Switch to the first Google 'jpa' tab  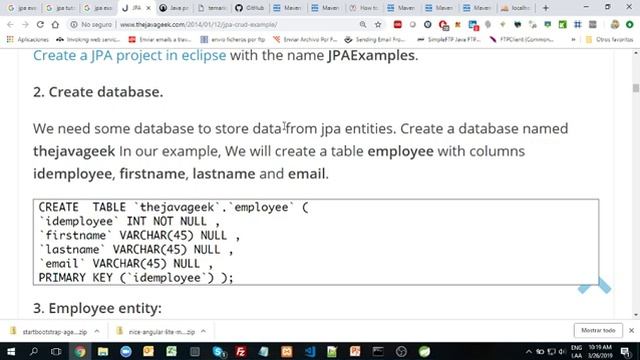21,8
